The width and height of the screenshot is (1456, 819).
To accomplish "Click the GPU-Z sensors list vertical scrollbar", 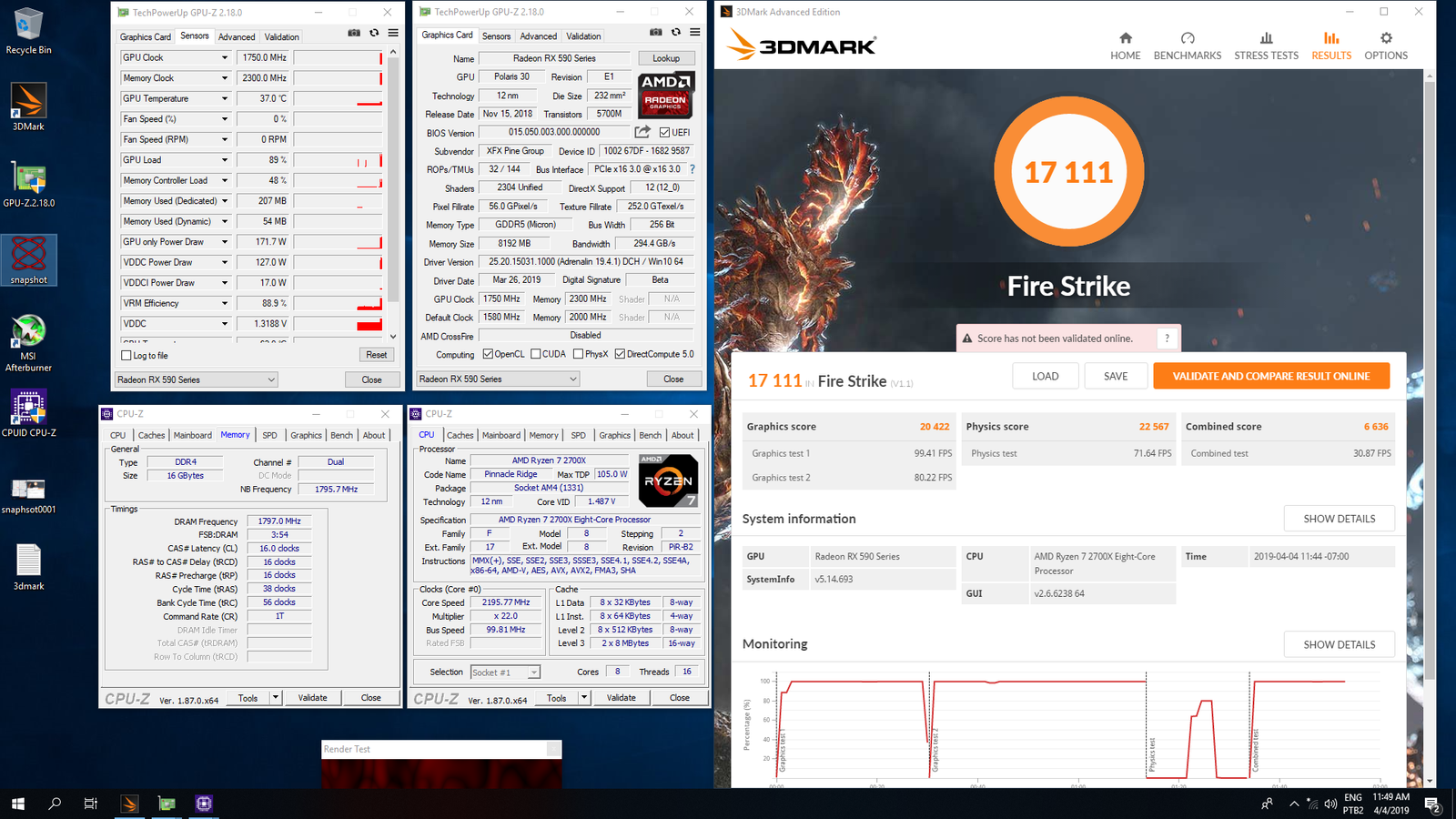I will point(393,182).
